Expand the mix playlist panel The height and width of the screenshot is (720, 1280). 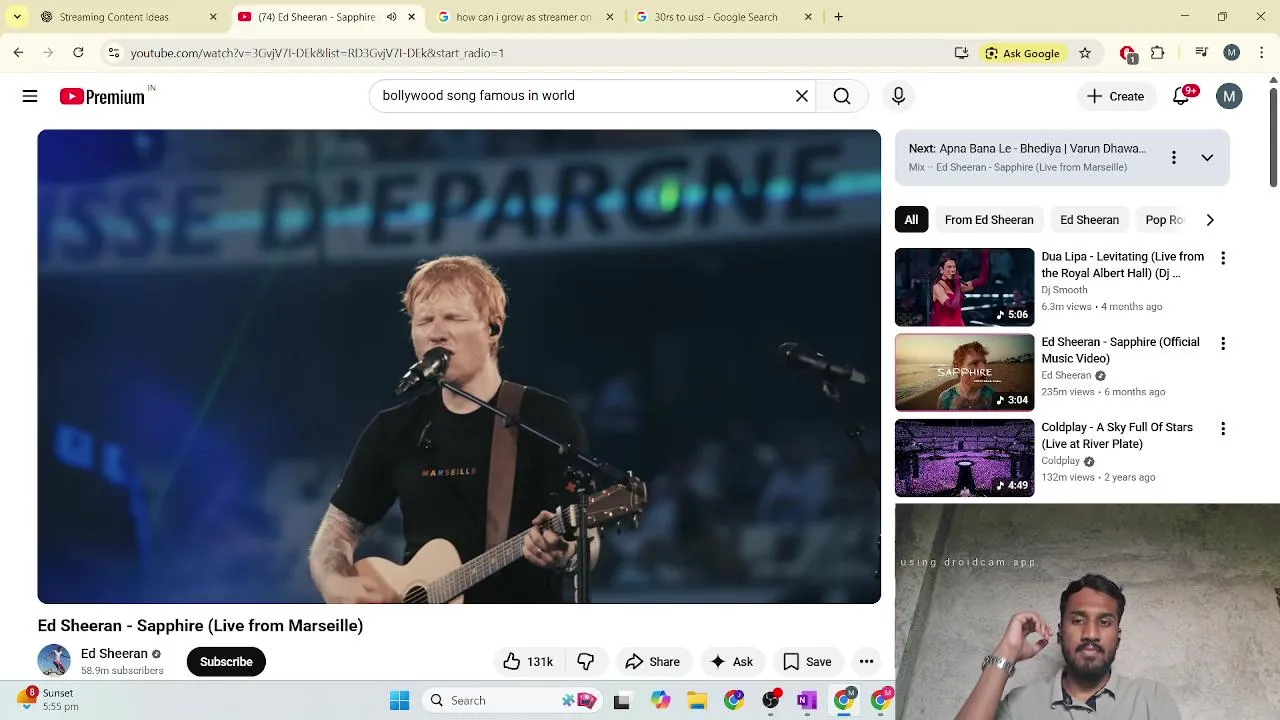click(x=1207, y=157)
